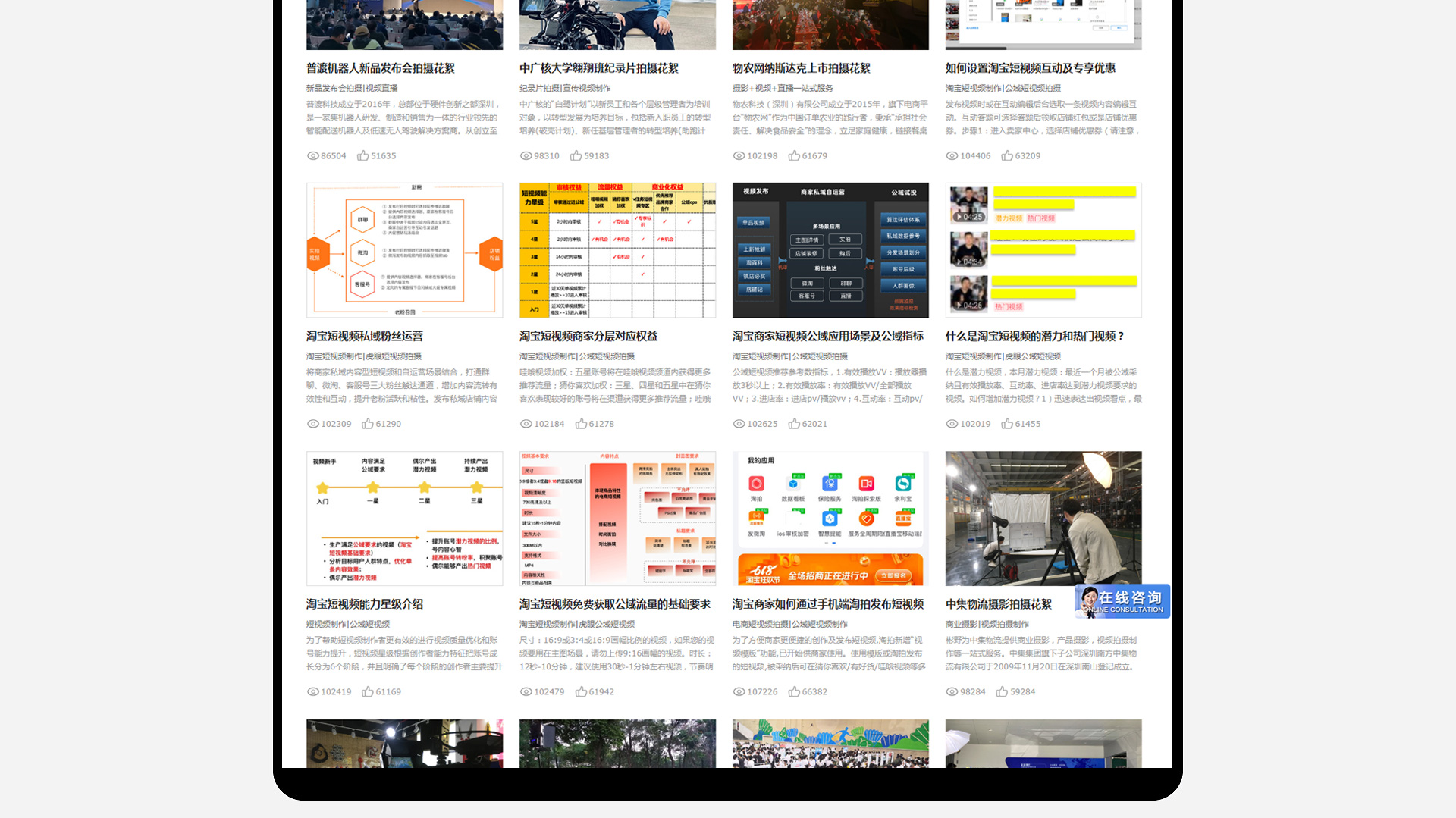Click tag line 纪录片拍摄|宣传视频制作
The image size is (1456, 818).
(565, 89)
